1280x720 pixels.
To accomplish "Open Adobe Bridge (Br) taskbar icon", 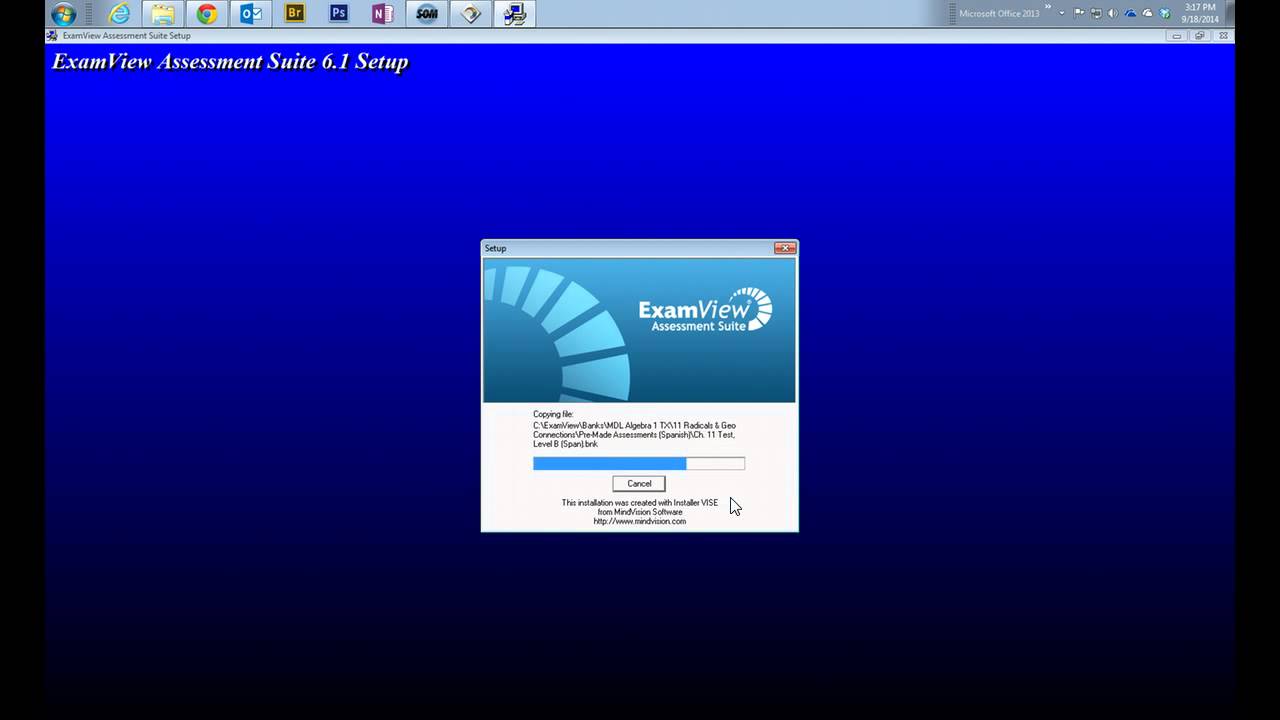I will point(295,14).
